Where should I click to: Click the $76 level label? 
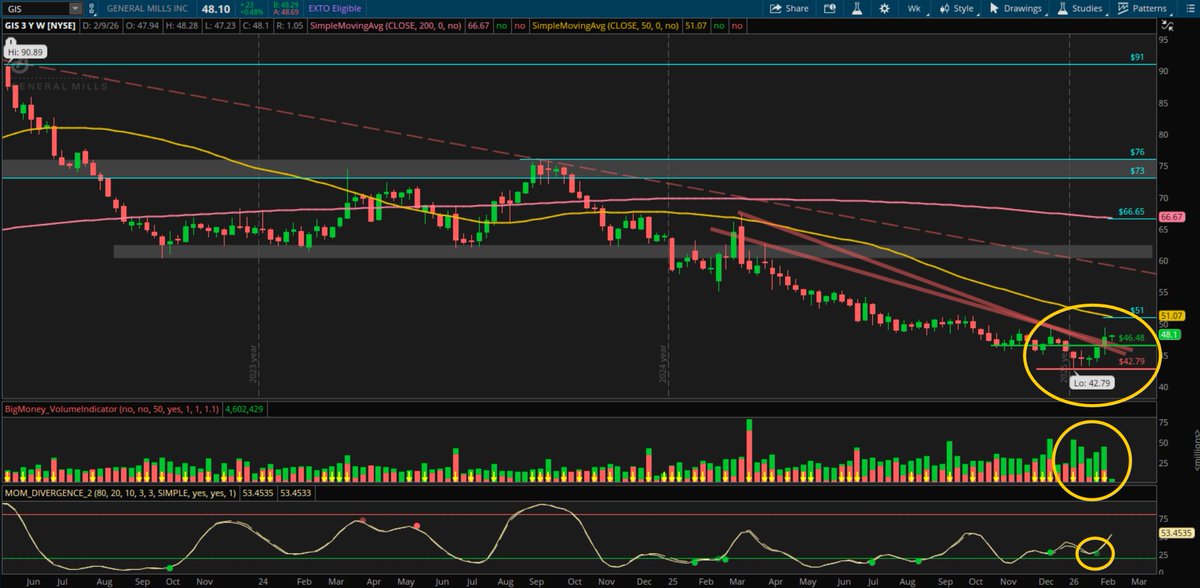[1136, 151]
